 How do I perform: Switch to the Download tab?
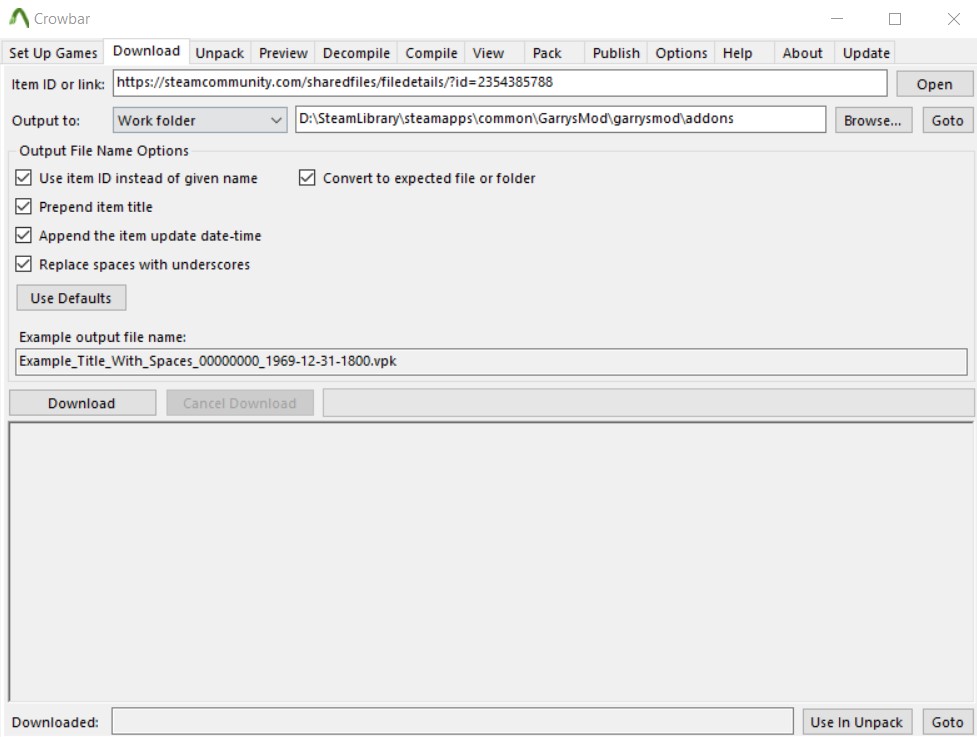pos(146,51)
